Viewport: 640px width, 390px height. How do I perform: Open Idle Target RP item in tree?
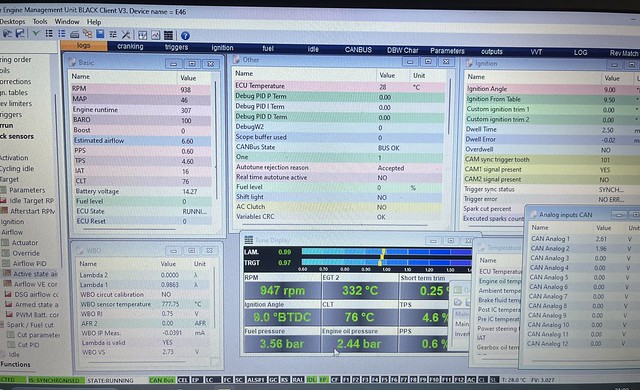pos(31,201)
